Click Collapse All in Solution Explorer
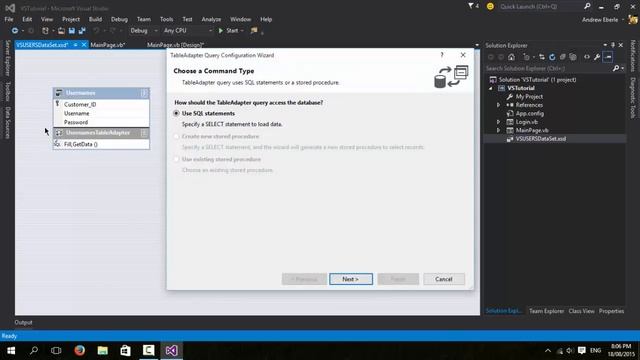Image resolution: width=640 pixels, height=360 pixels. tap(563, 57)
